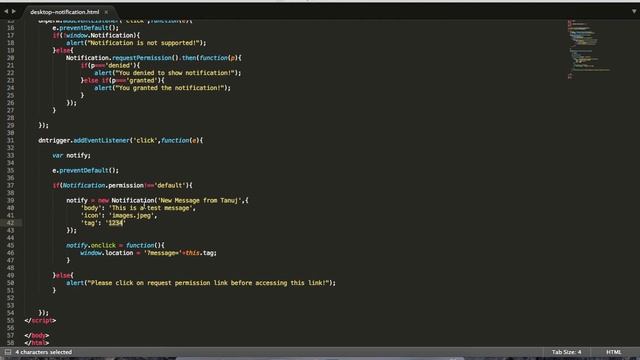Open the Tab Size: 4 menu
This screenshot has height=360, width=640.
[x=567, y=352]
